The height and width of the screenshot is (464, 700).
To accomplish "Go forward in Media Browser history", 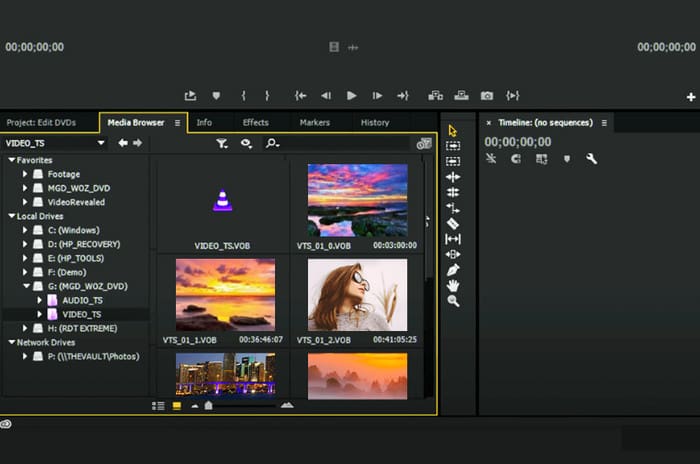I will click(138, 143).
